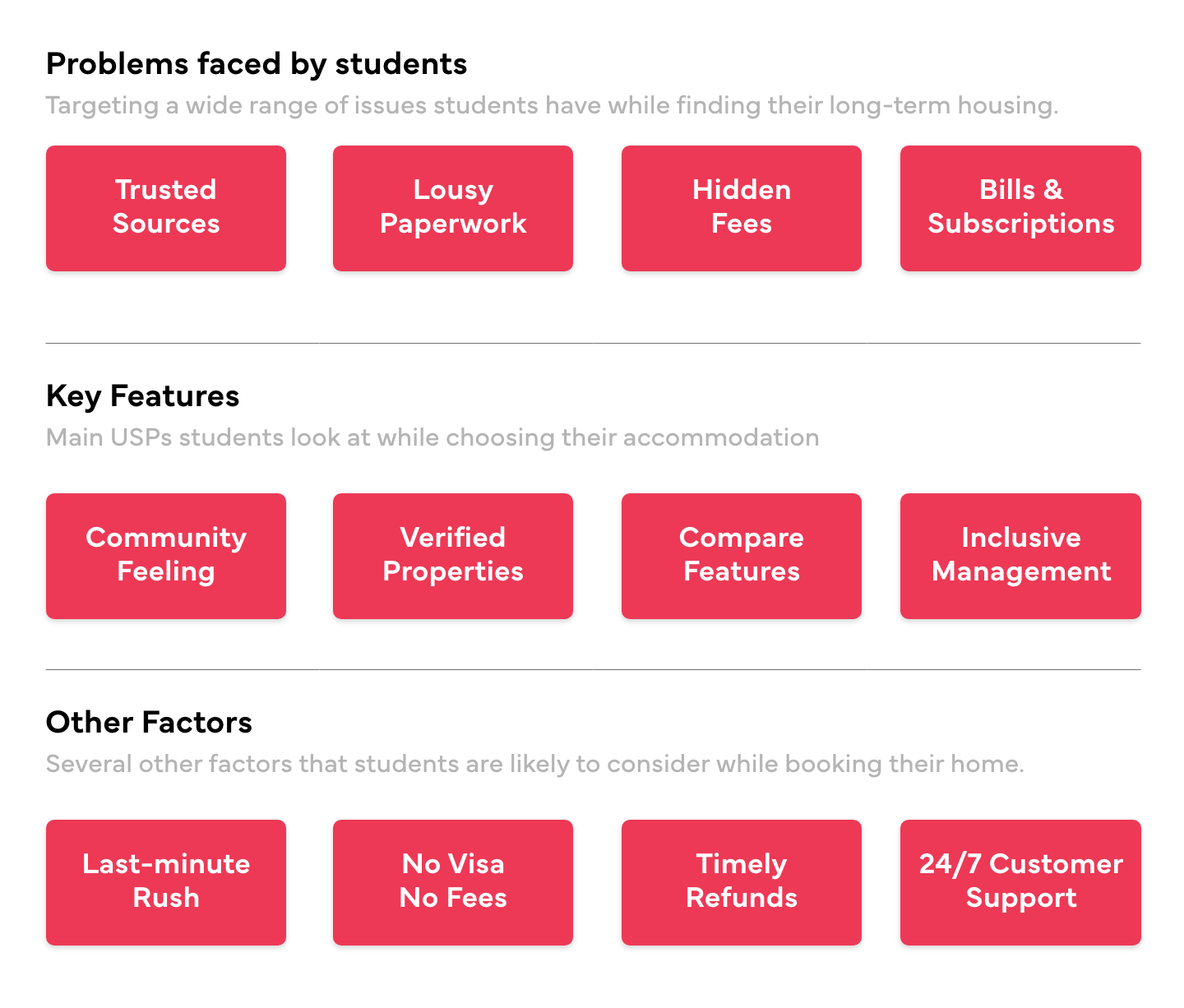Click the Several other factors subtitle text
The width and height of the screenshot is (1184, 1008).
click(x=534, y=764)
